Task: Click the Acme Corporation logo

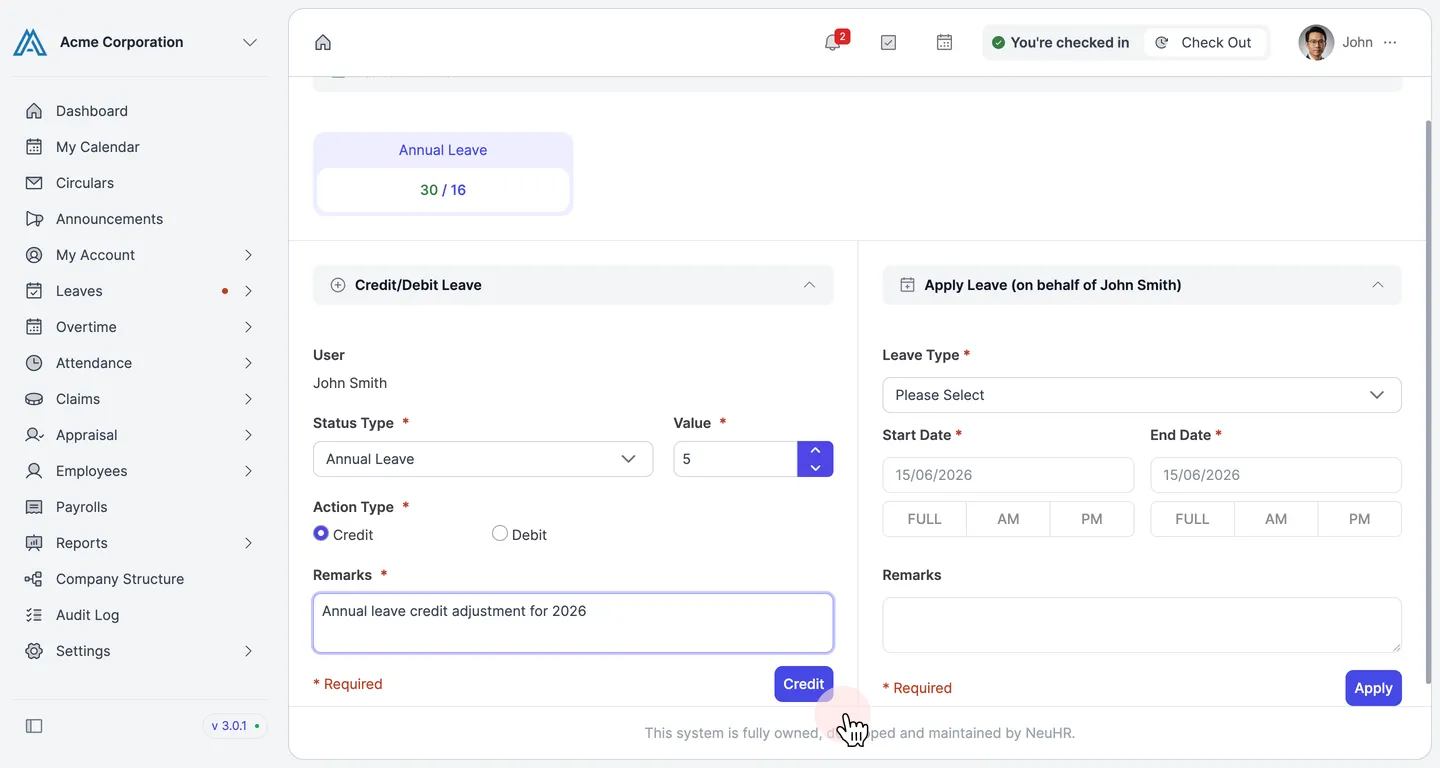Action: (x=30, y=42)
